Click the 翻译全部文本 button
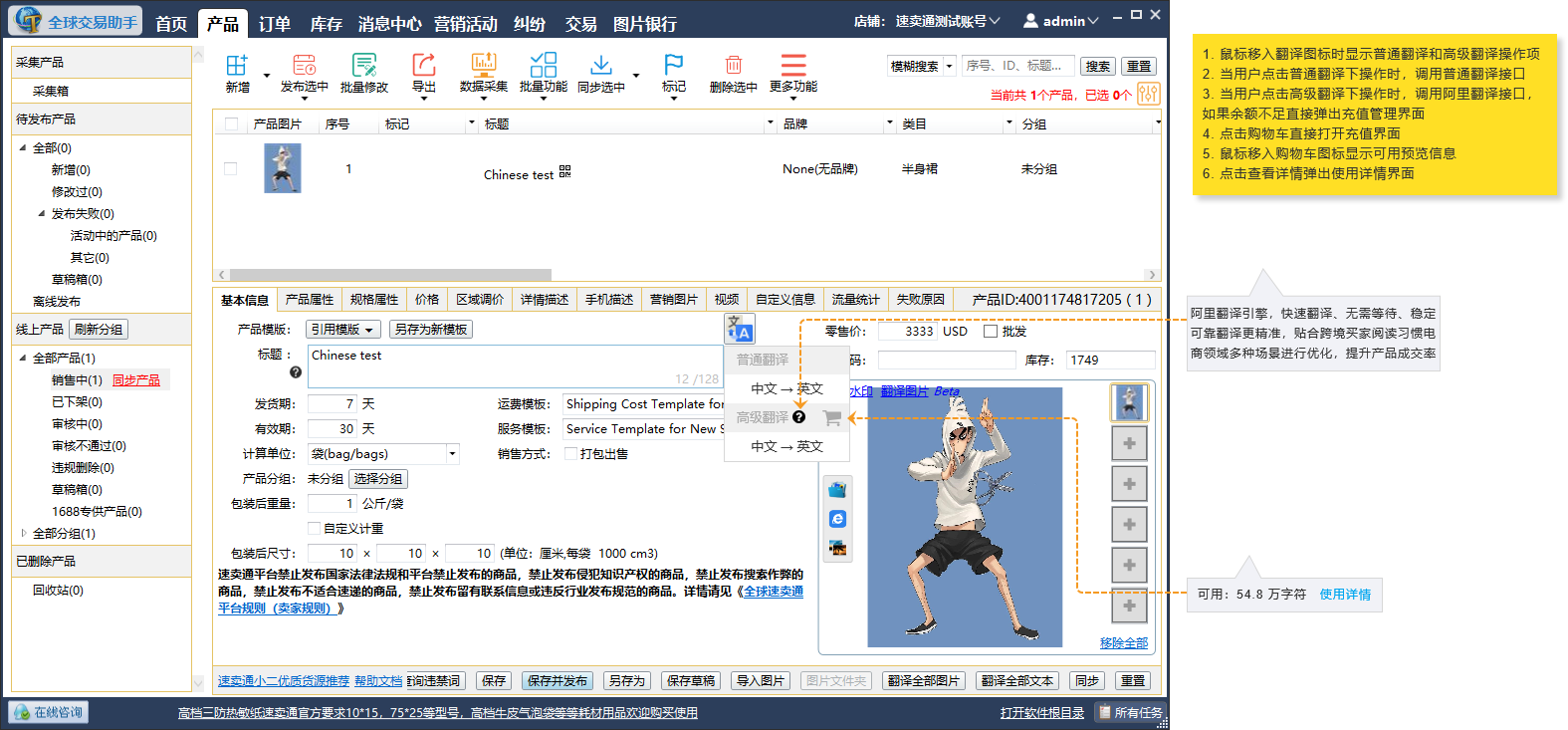Screen dimensions: 1568x730 click(1017, 681)
